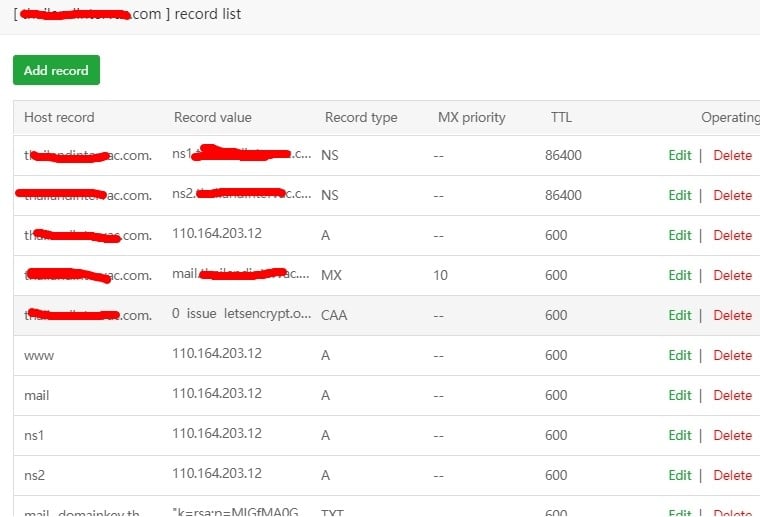Delete the CAA letsencrypt record

(732, 315)
